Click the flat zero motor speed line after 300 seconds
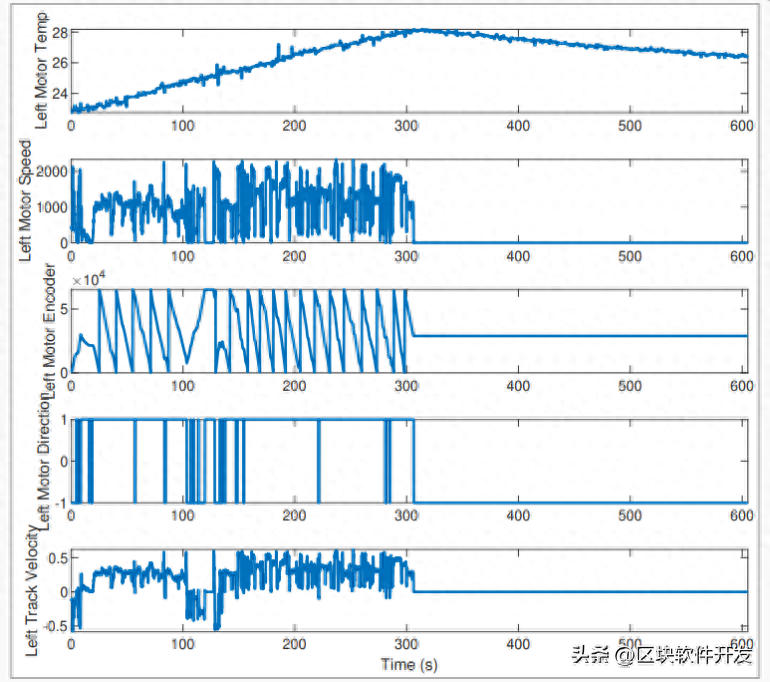This screenshot has width=770, height=682. [580, 242]
